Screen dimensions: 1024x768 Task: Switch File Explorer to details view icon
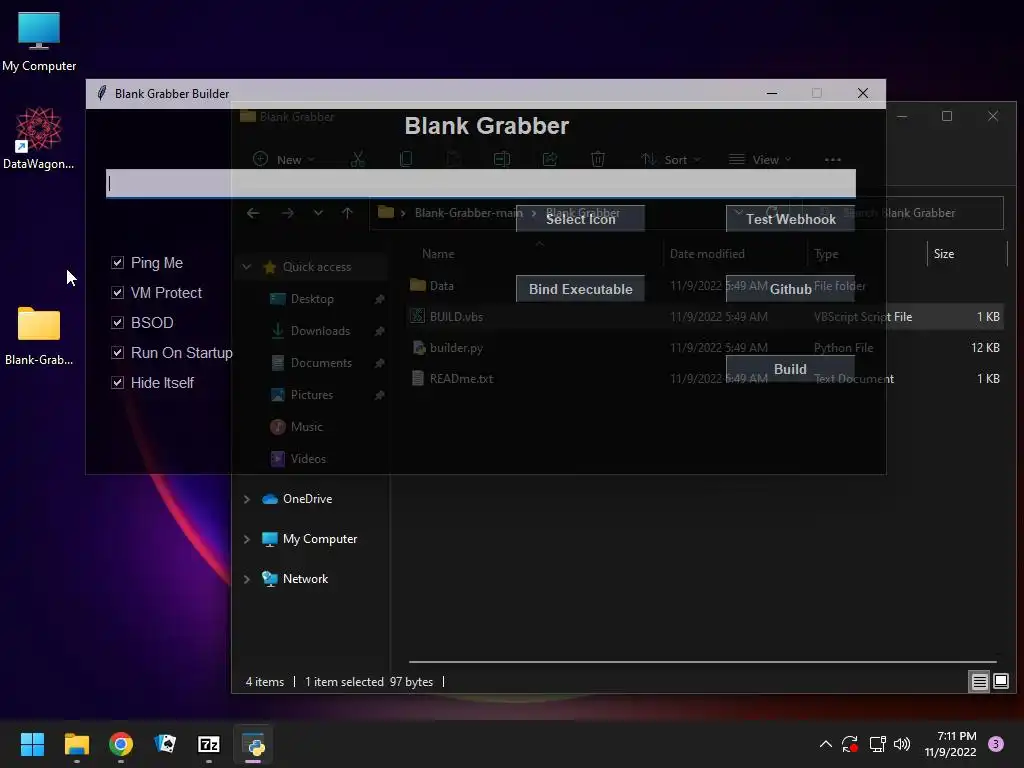980,682
